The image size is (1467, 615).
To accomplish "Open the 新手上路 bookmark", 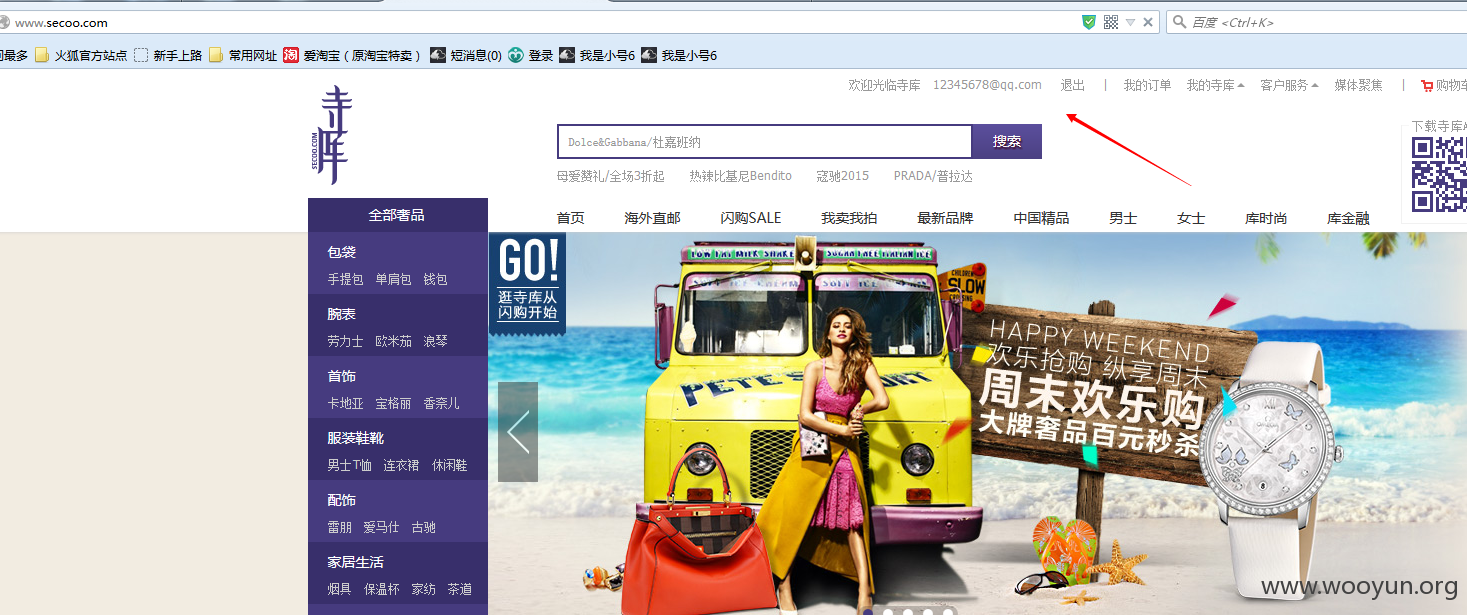I will coord(168,55).
